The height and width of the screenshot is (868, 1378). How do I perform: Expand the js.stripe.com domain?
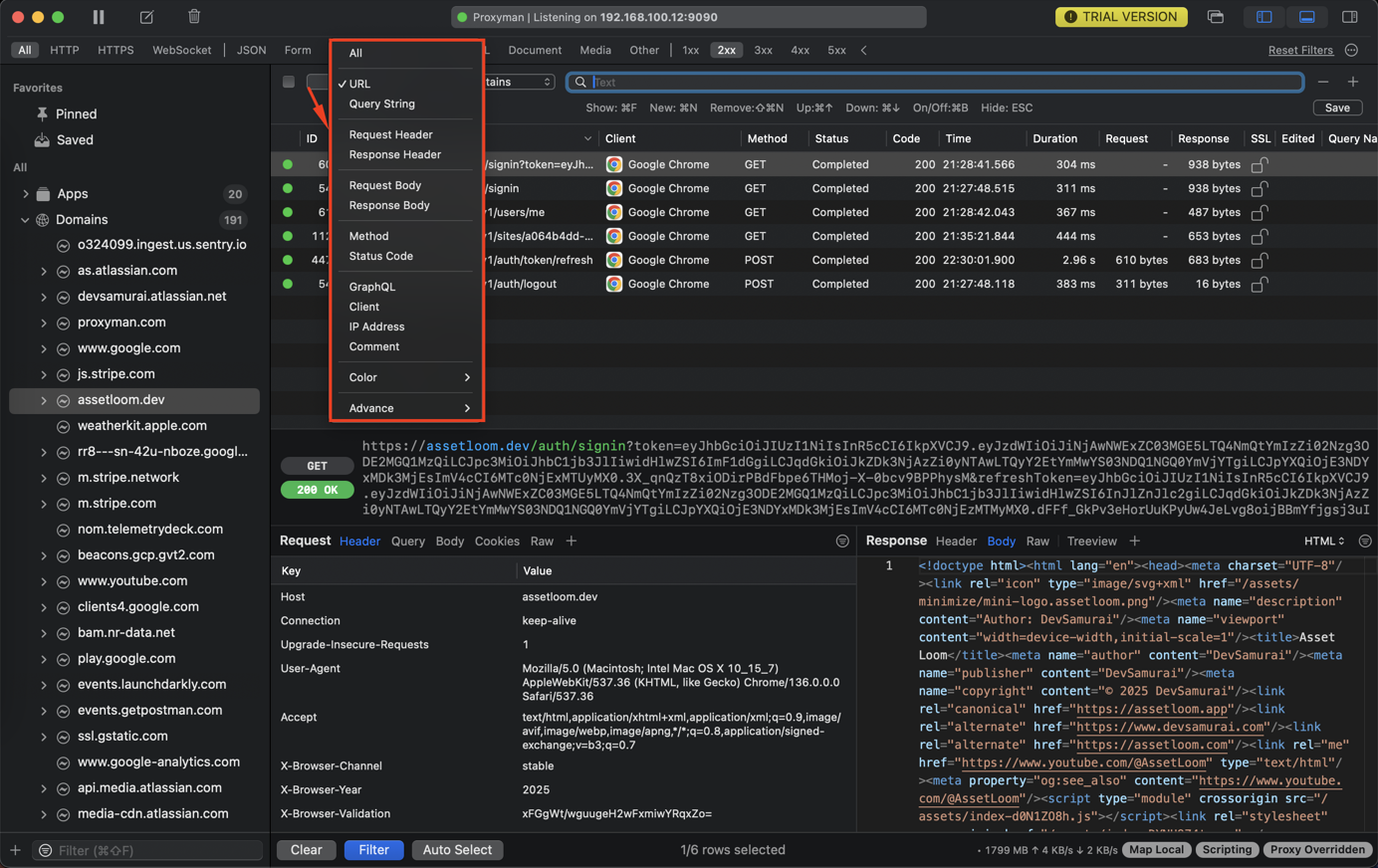[44, 374]
